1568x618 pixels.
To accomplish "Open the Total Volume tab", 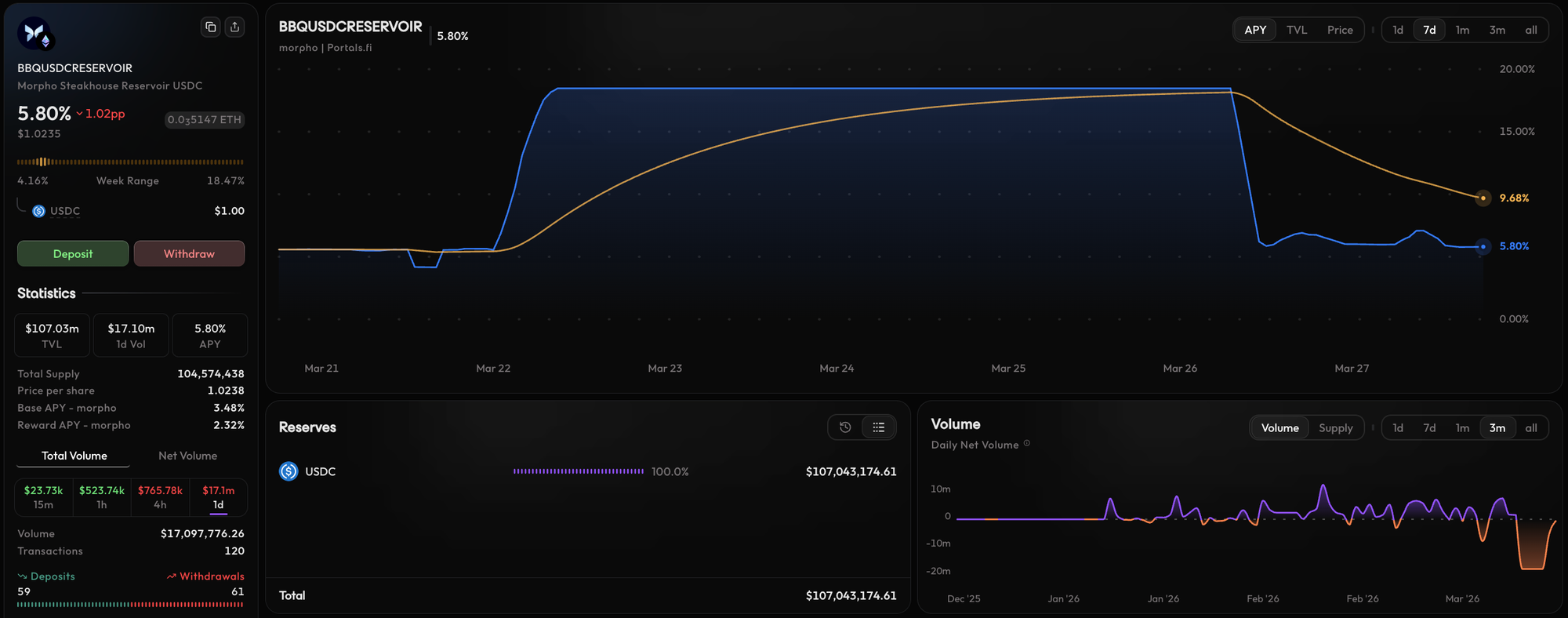I will point(74,456).
